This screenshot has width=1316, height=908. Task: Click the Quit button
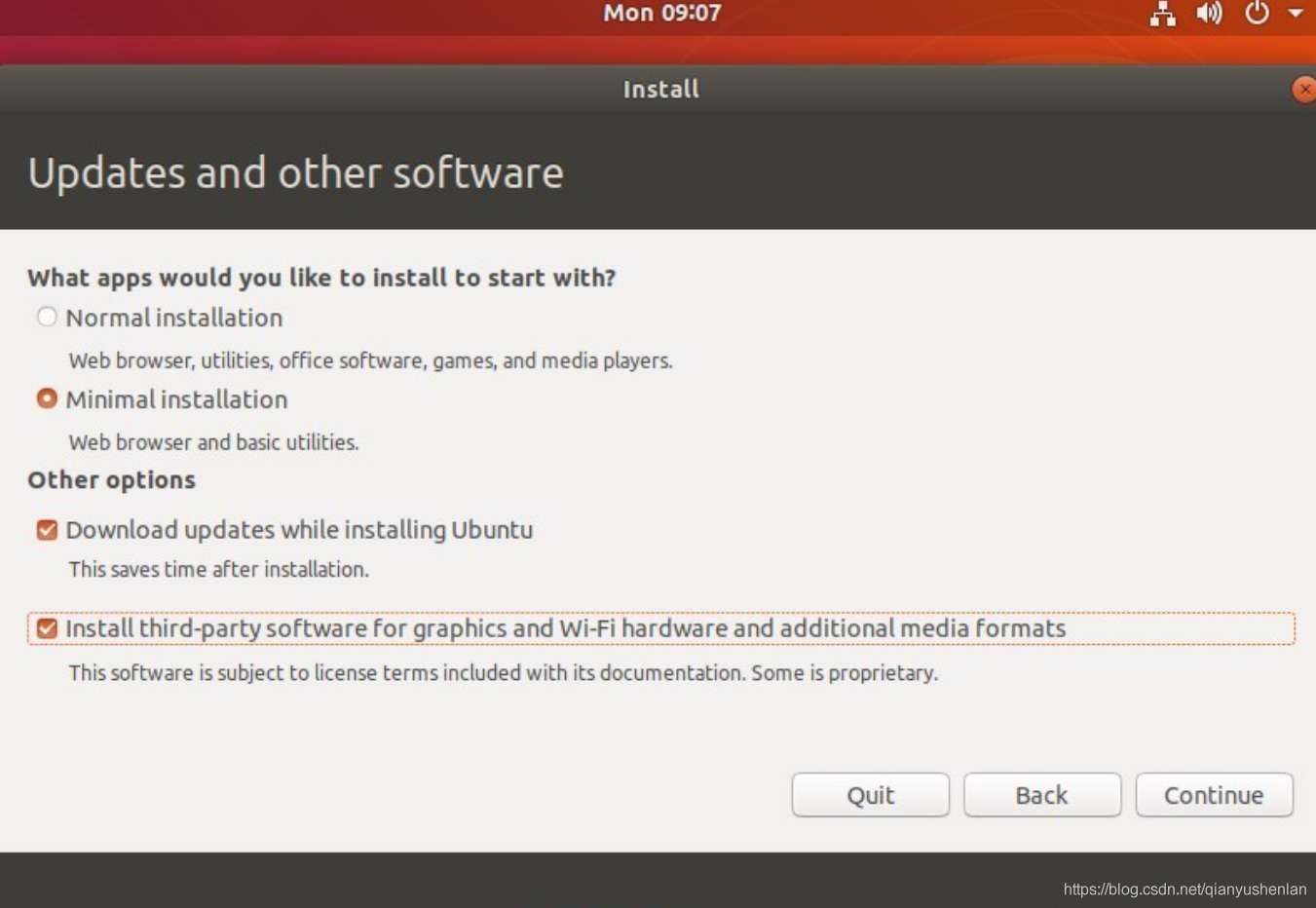870,795
